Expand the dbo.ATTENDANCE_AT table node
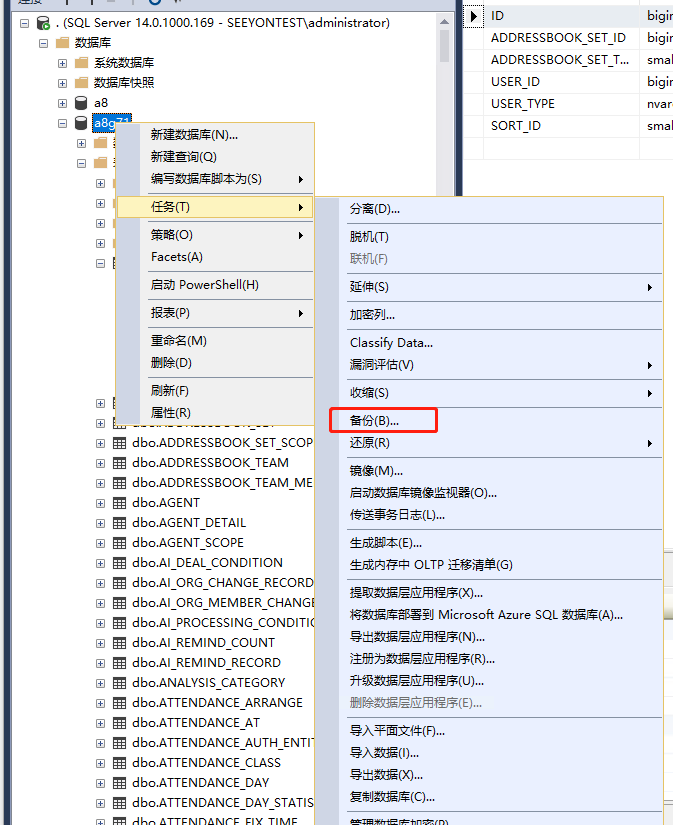 [101, 723]
